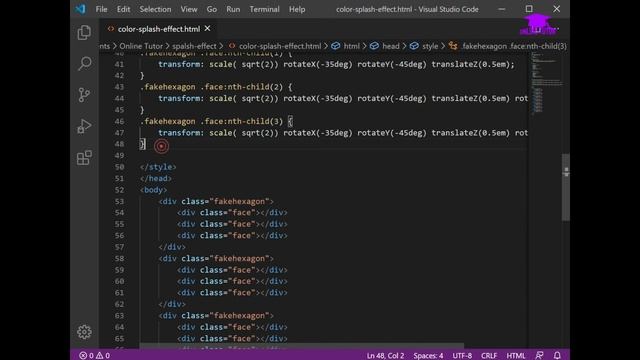Click the <body> tag on line 52
Screen dimensions: 640x360
[153, 190]
